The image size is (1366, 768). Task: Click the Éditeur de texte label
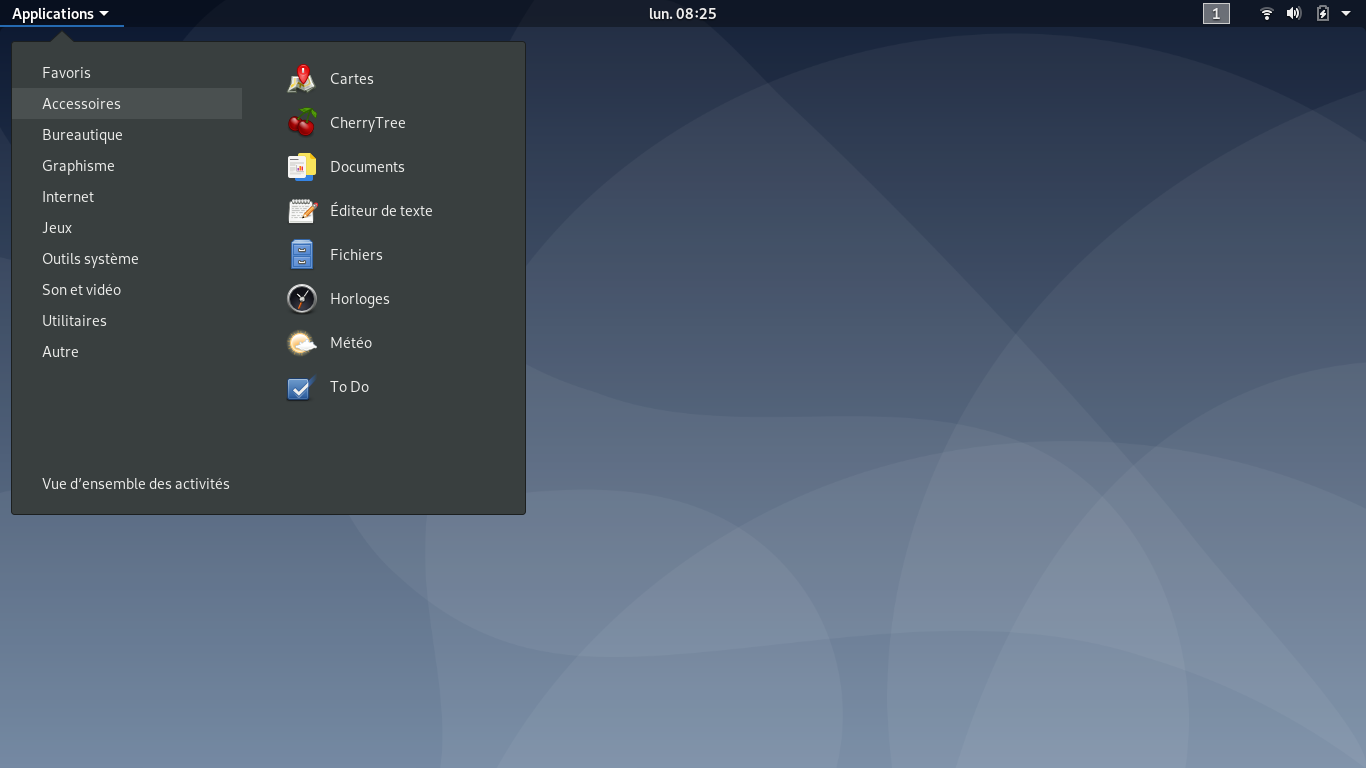(381, 211)
